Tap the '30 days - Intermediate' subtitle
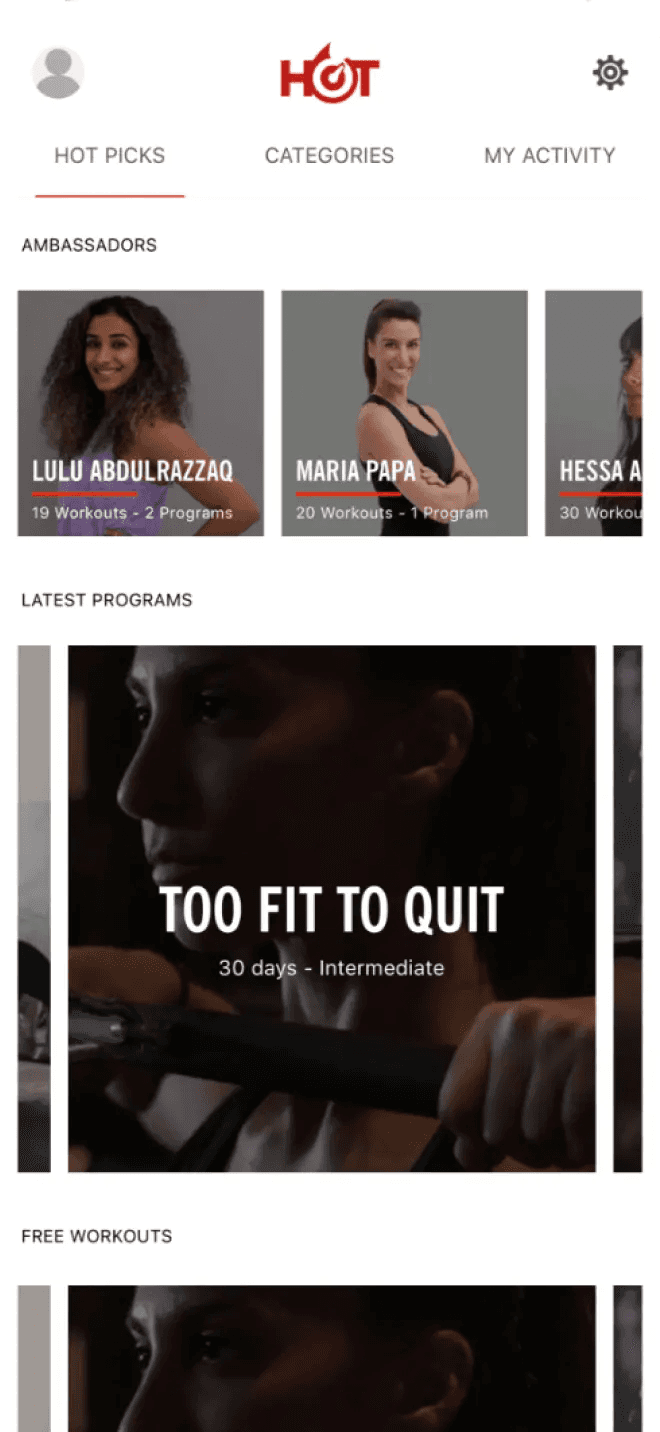 click(332, 968)
